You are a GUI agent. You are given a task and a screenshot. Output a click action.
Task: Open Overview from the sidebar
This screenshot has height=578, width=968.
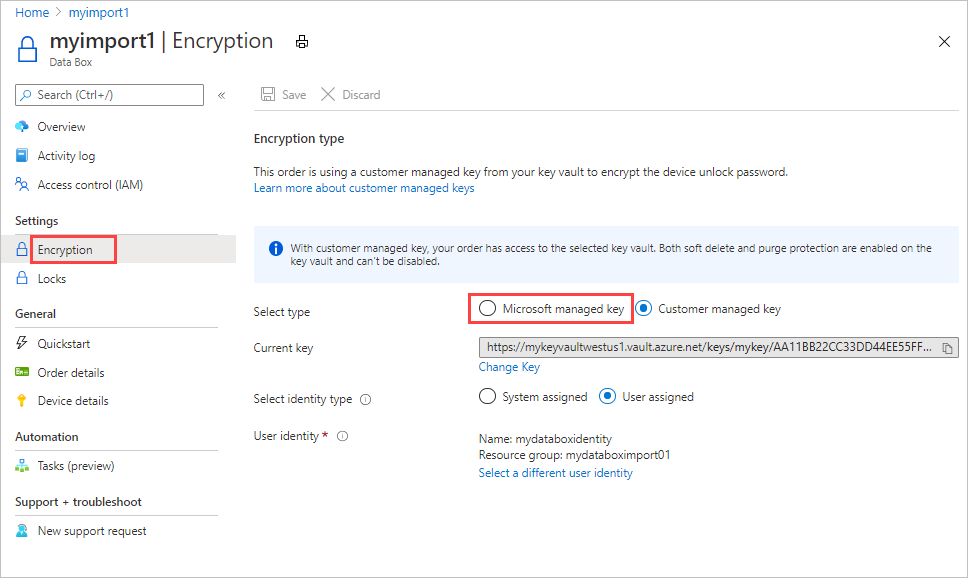[61, 127]
